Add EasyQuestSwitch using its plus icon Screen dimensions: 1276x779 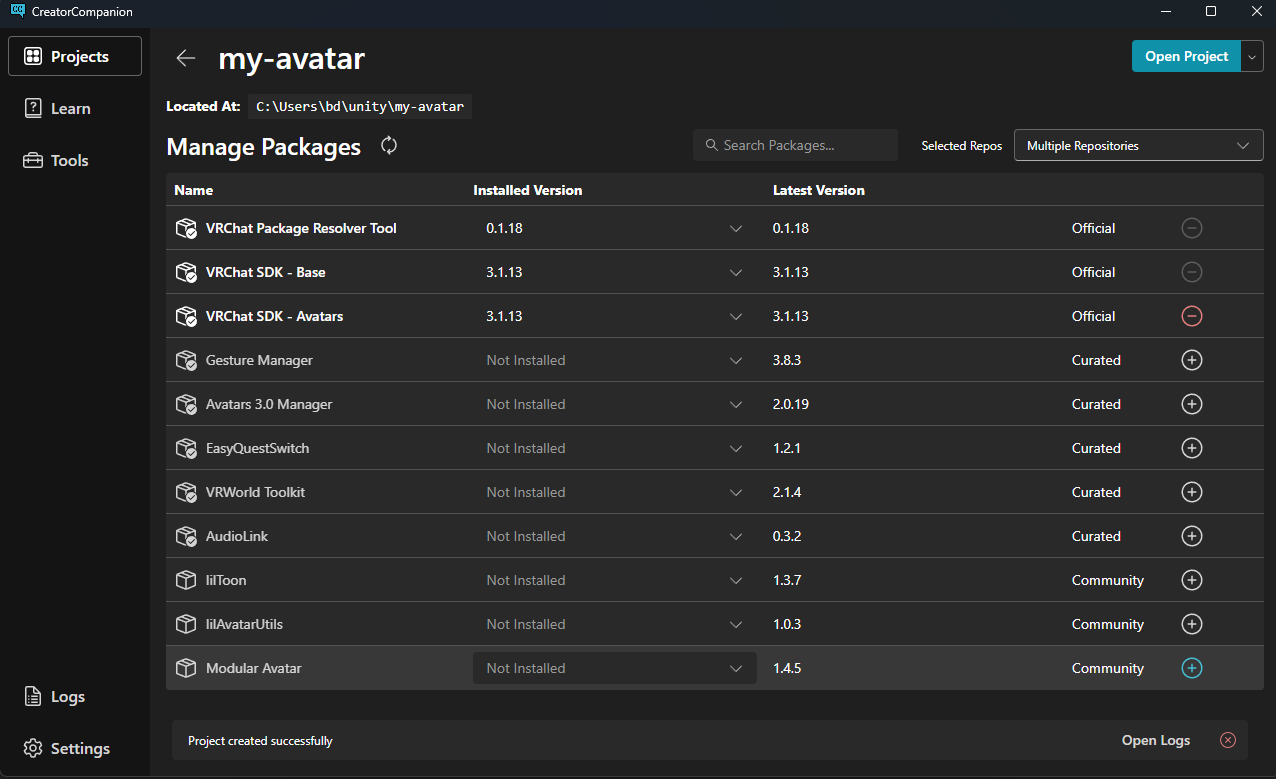(x=1191, y=448)
